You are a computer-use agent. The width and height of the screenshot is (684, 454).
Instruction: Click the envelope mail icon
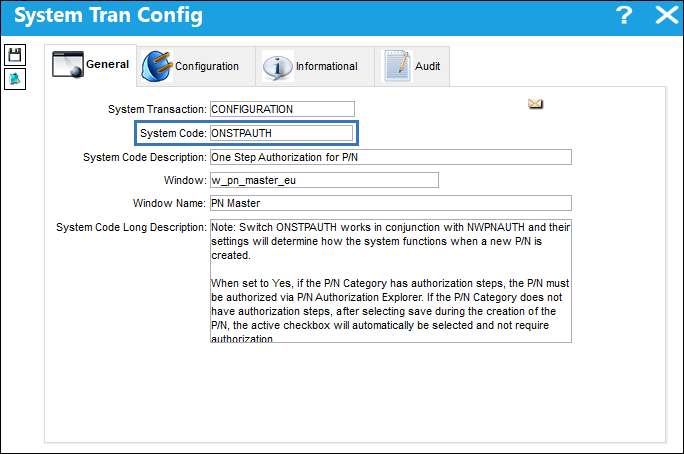535,104
